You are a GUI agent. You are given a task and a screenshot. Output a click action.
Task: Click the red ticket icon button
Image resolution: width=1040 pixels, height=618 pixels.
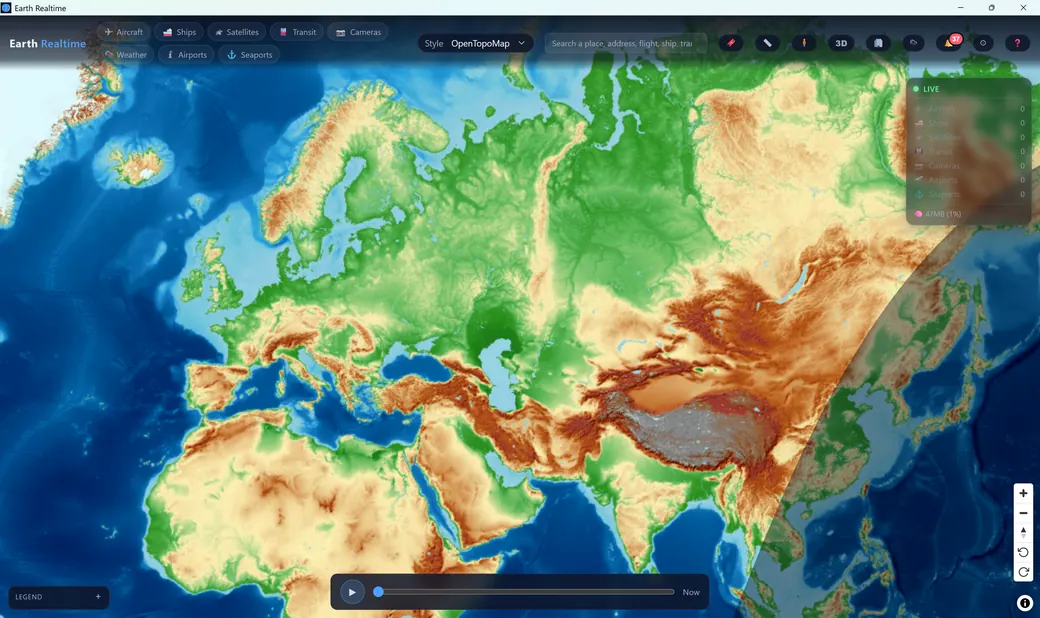pos(731,43)
